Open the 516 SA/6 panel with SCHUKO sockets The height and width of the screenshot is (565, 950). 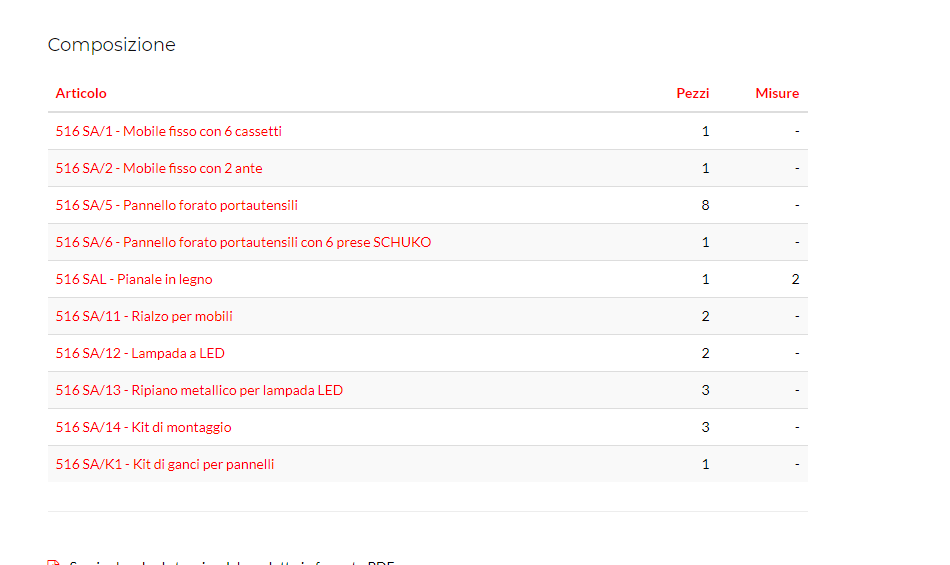click(243, 242)
